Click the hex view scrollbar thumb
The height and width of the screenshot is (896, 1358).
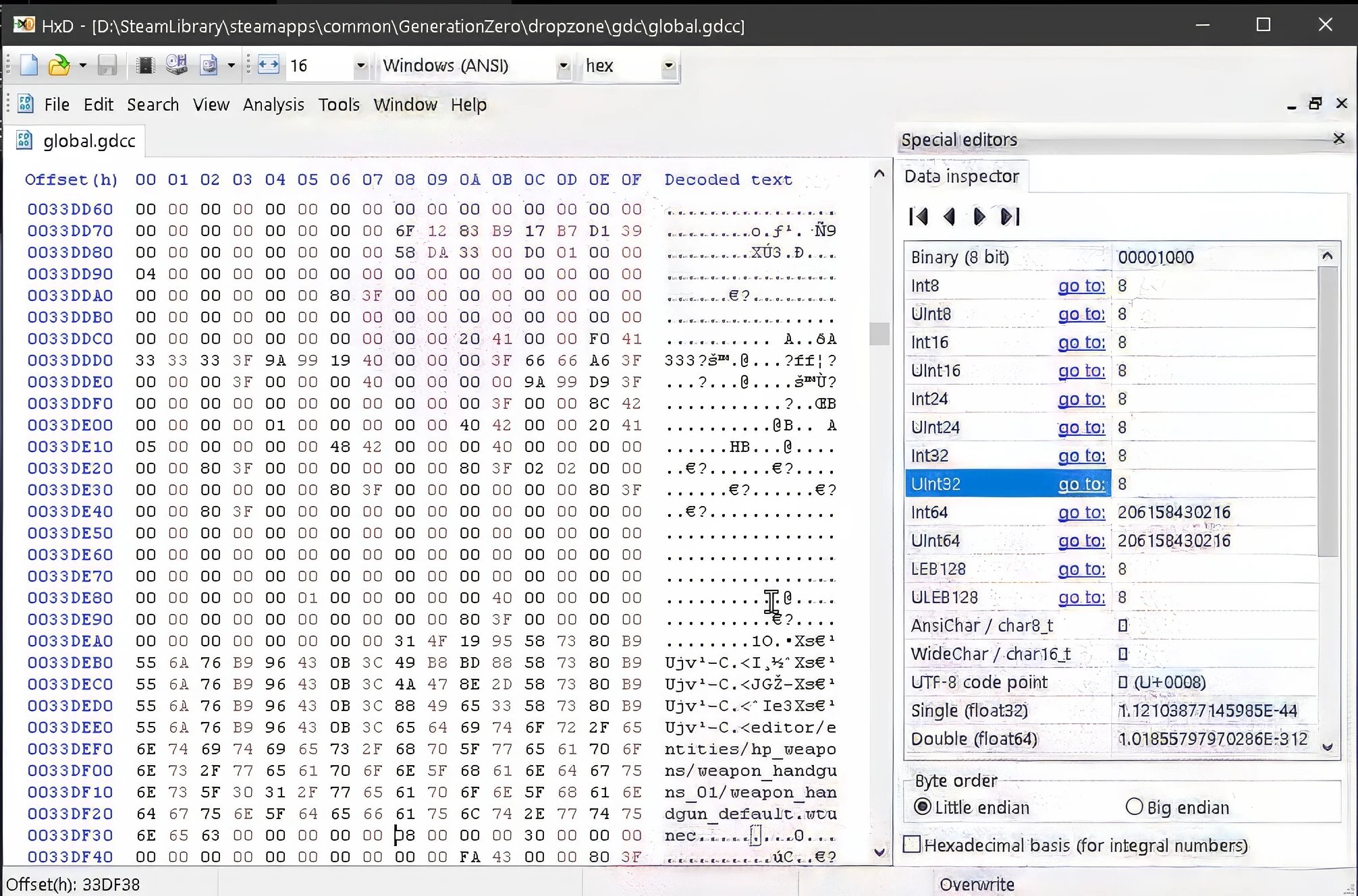coord(879,333)
